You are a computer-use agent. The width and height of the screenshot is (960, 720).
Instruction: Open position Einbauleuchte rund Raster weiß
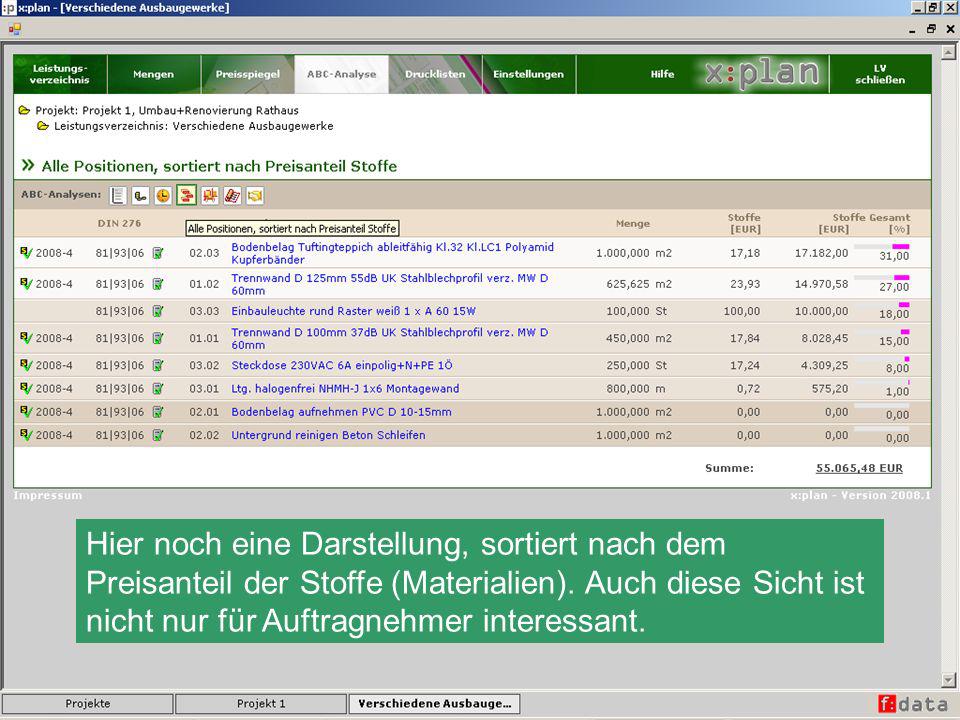coord(353,311)
